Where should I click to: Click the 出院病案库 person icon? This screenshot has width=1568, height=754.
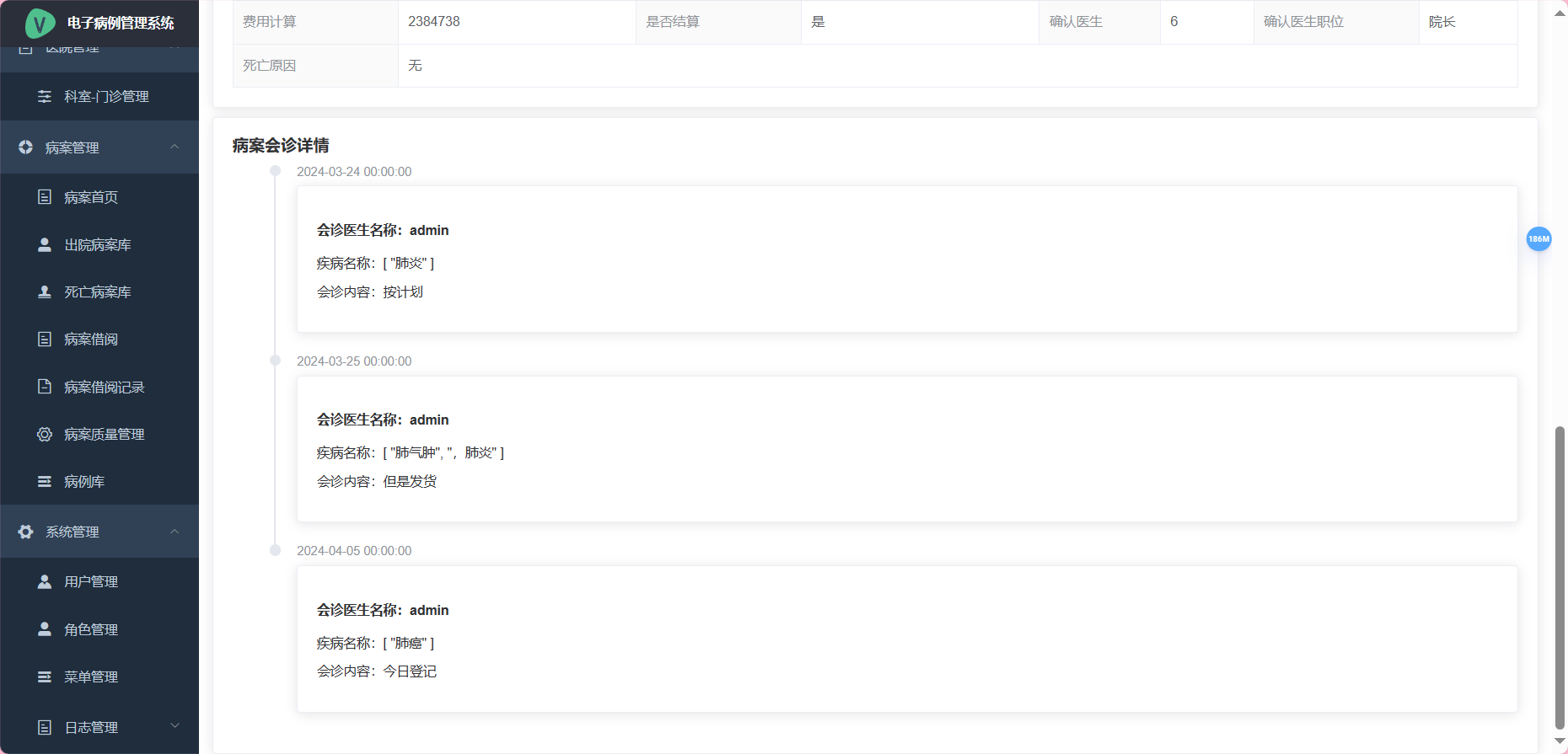point(45,245)
